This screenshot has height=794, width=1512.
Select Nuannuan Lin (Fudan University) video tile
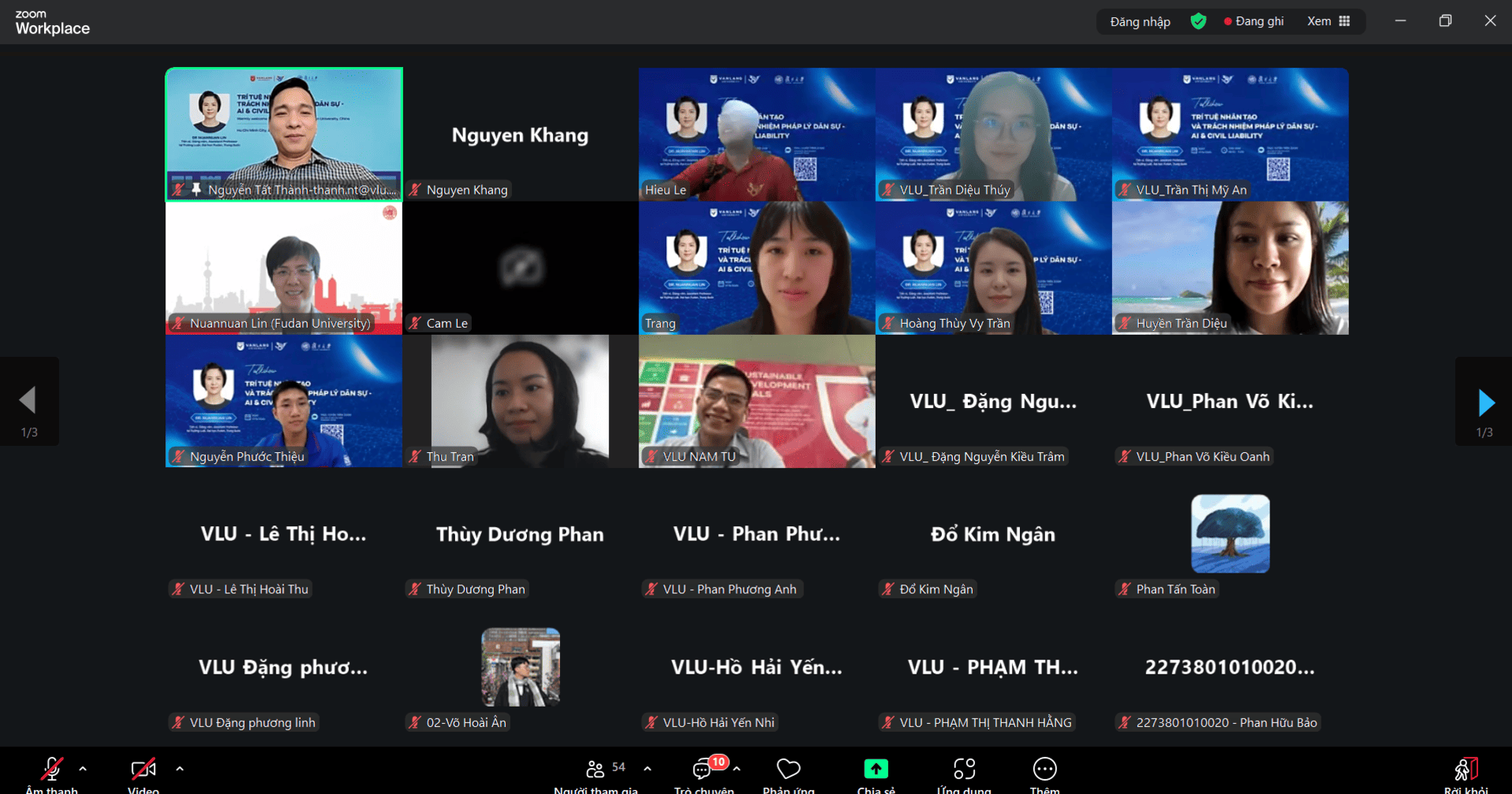(284, 268)
